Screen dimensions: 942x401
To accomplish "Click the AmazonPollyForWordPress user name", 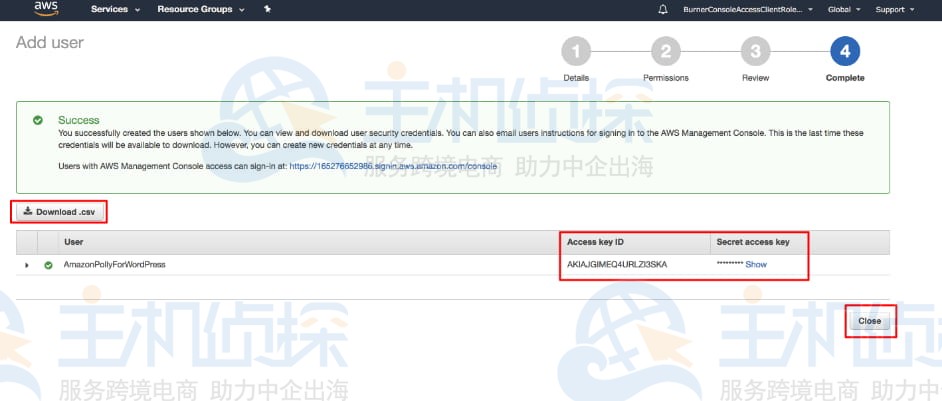I will coord(114,265).
